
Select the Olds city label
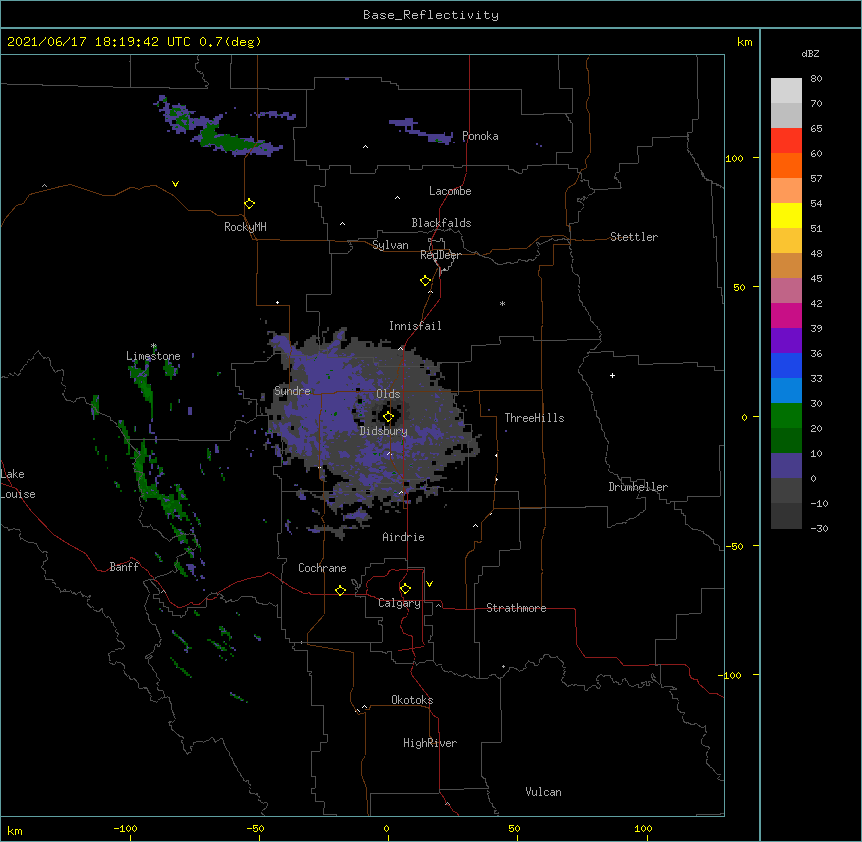click(x=388, y=394)
